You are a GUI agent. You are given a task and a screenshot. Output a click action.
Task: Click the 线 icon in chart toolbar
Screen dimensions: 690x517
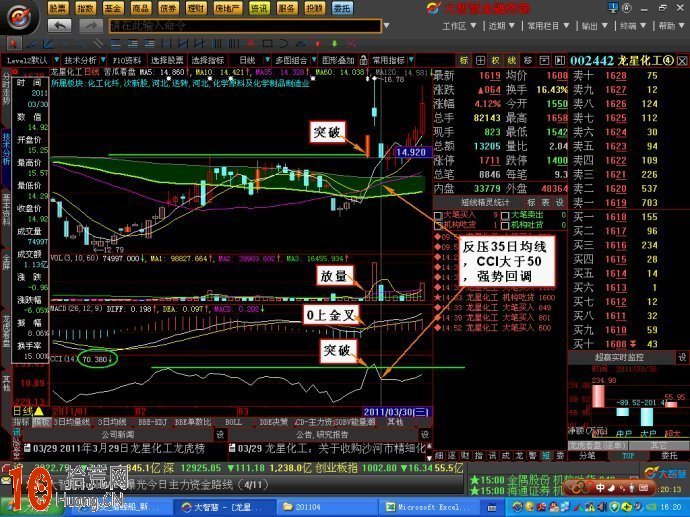(x=512, y=60)
